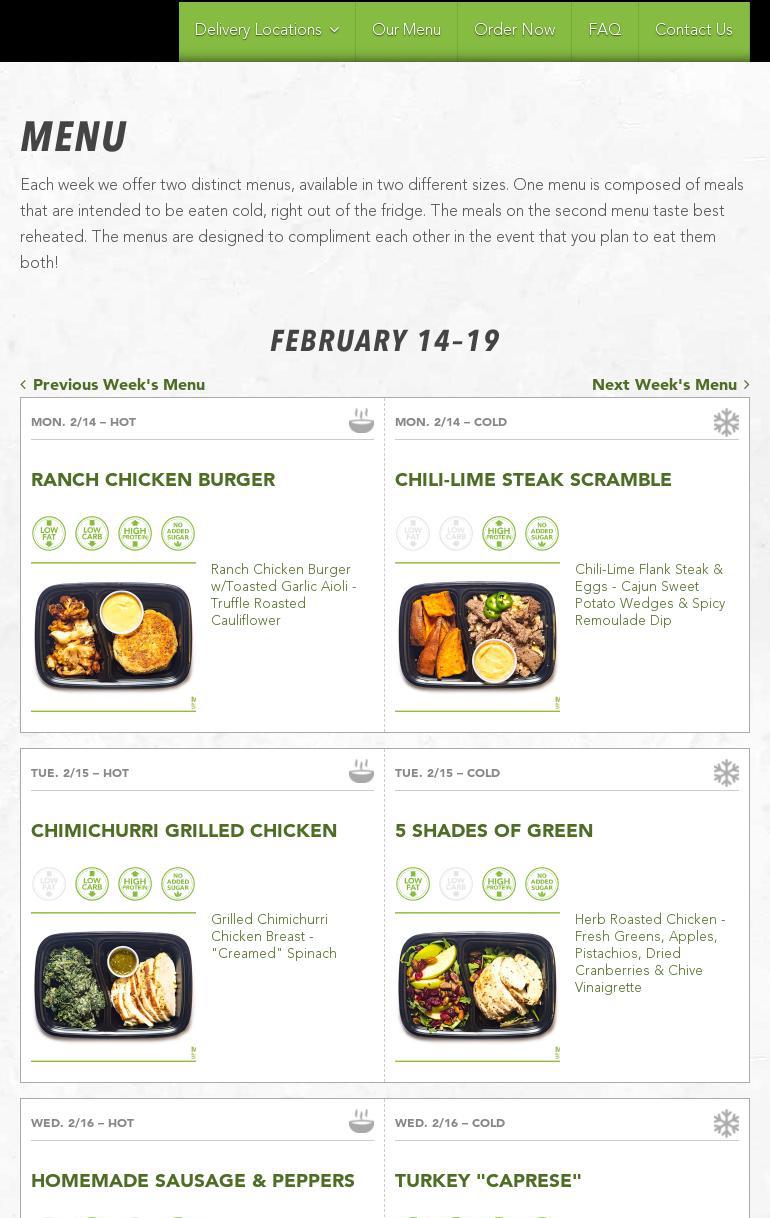Click Low Fat badge under 5 Shades of Green
This screenshot has height=1218, width=770.
tap(413, 884)
